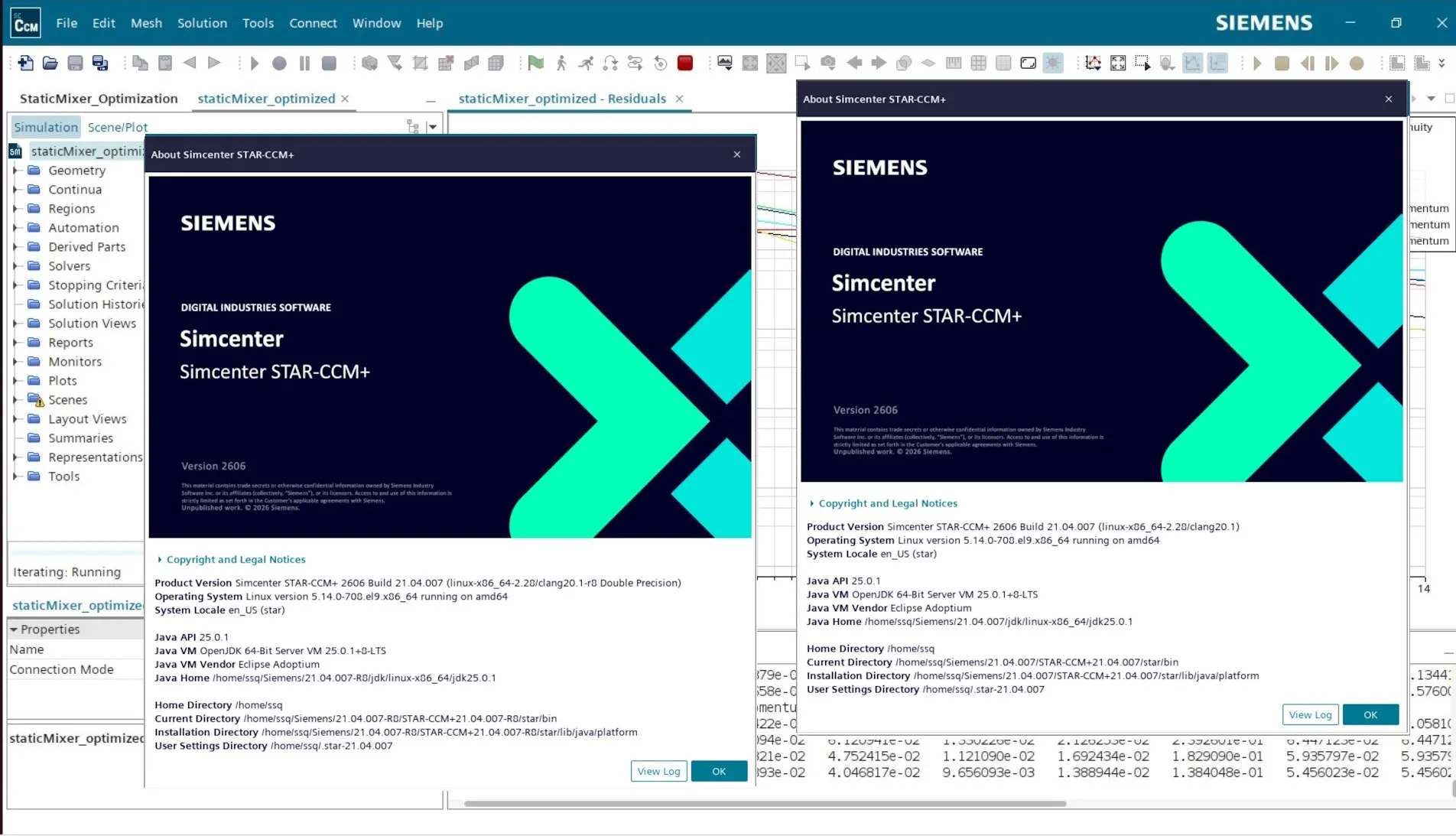Image resolution: width=1456 pixels, height=836 pixels.
Task: Click the create scene image dropdown icon
Action: point(724,63)
